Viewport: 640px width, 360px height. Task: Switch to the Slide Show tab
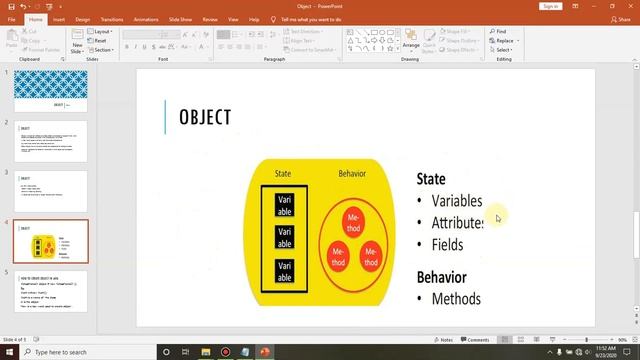[180, 20]
